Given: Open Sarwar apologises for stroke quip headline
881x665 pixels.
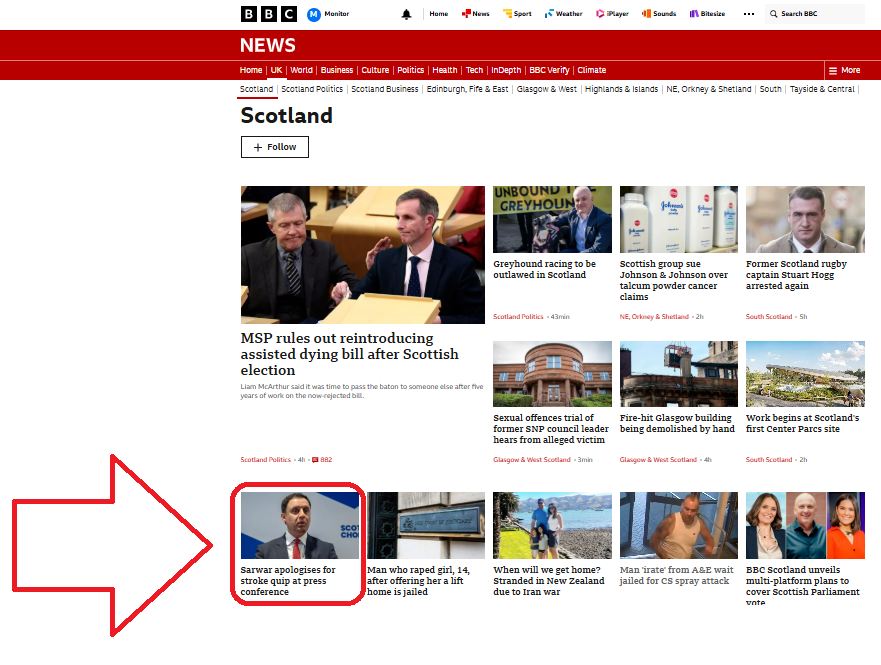Looking at the screenshot, I should point(288,581).
